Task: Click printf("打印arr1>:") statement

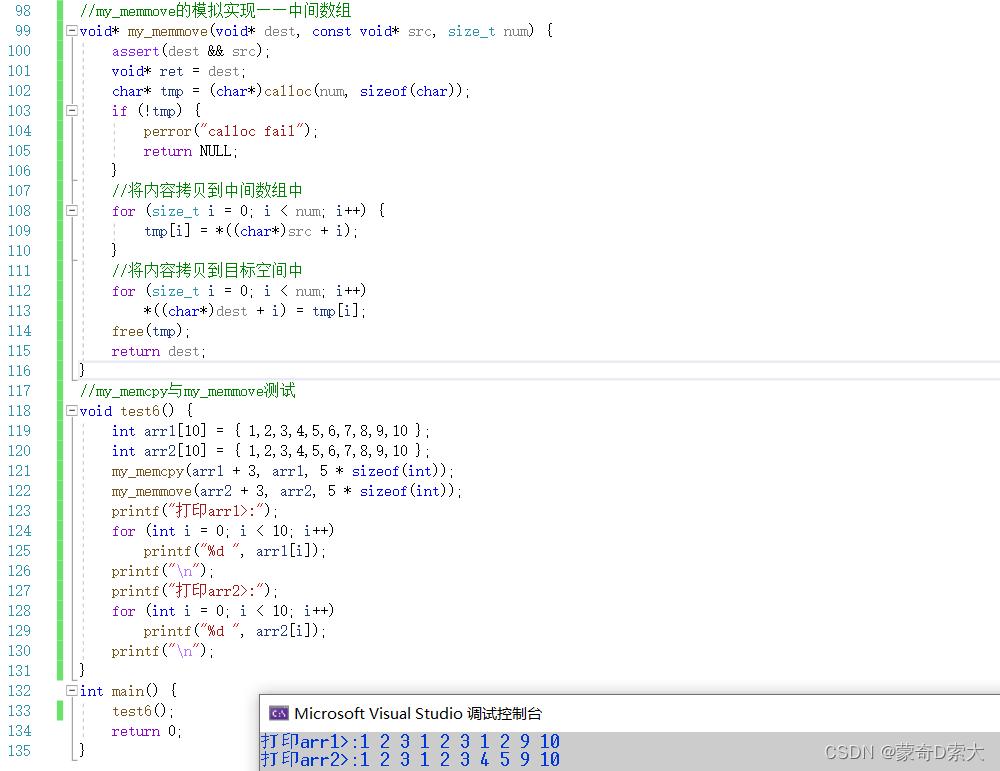Action: [x=195, y=511]
